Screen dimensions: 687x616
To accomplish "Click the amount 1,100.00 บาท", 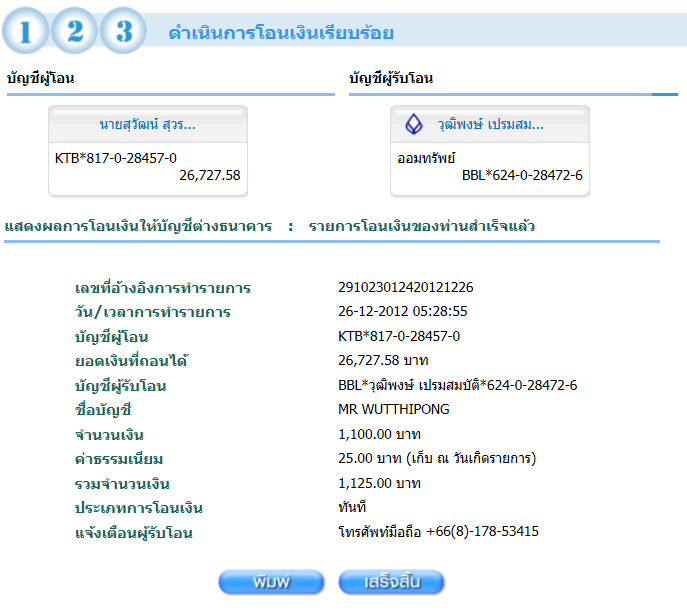I will tap(379, 434).
